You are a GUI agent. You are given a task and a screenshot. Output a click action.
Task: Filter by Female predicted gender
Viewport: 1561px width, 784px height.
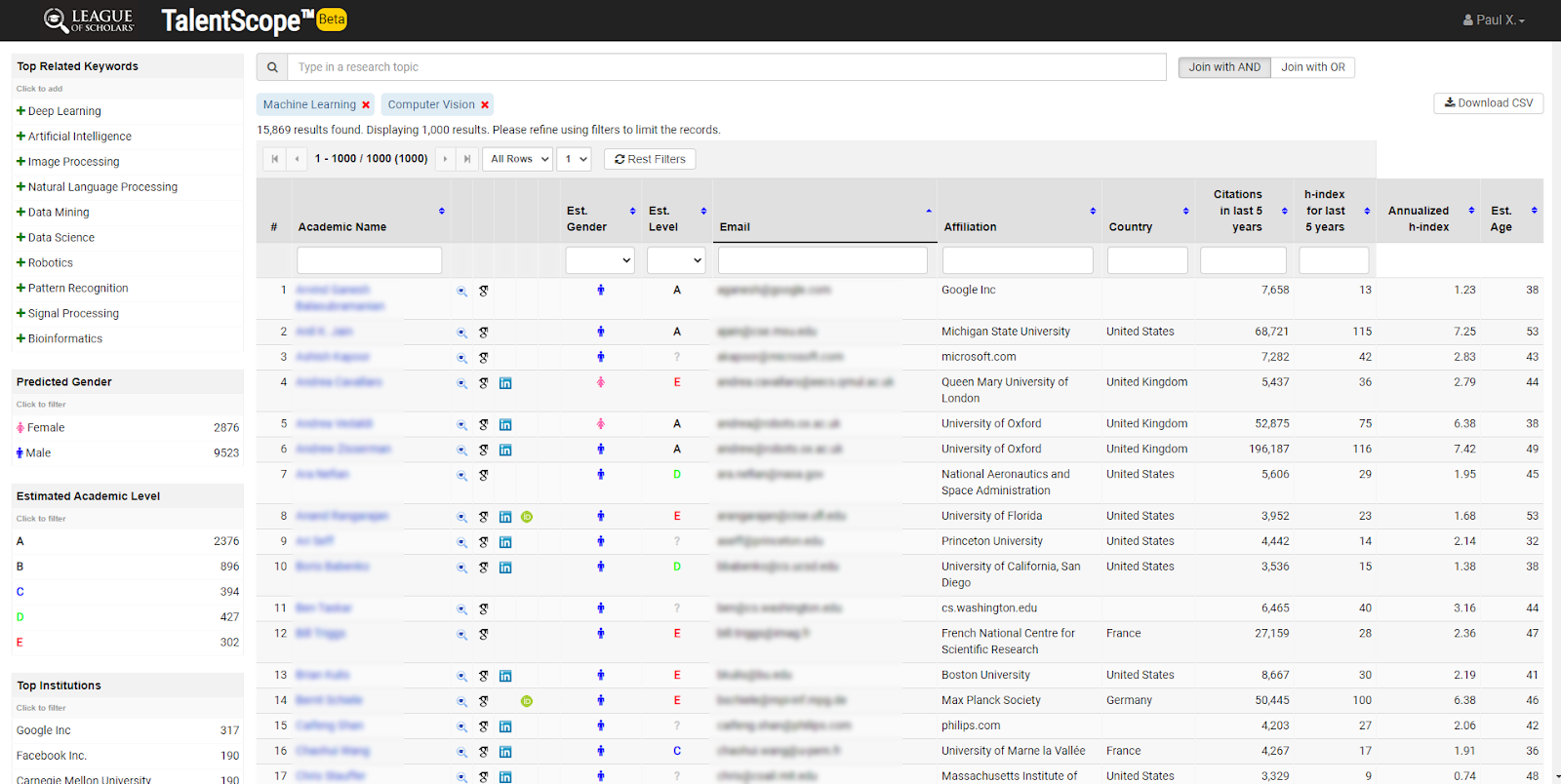point(45,428)
